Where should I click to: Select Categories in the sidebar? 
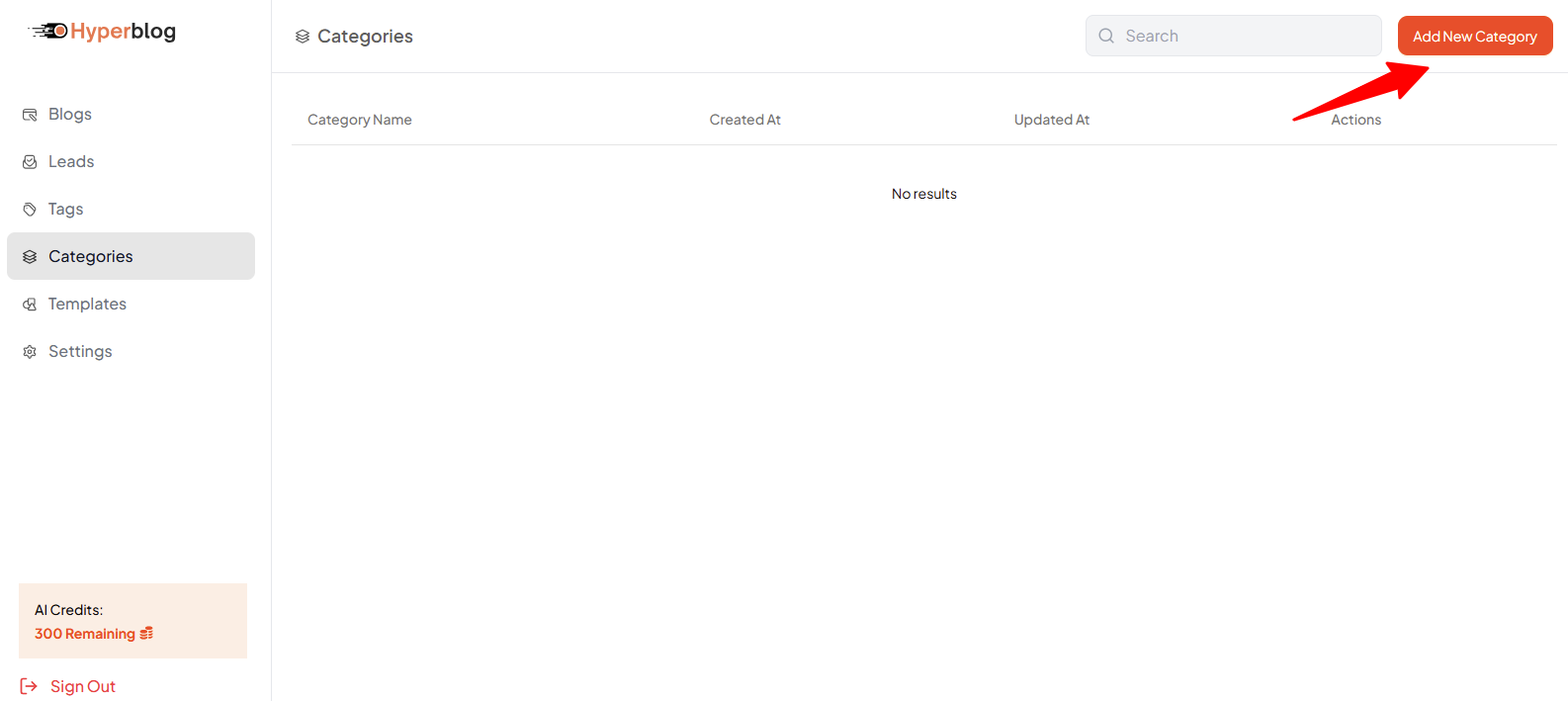click(x=131, y=256)
